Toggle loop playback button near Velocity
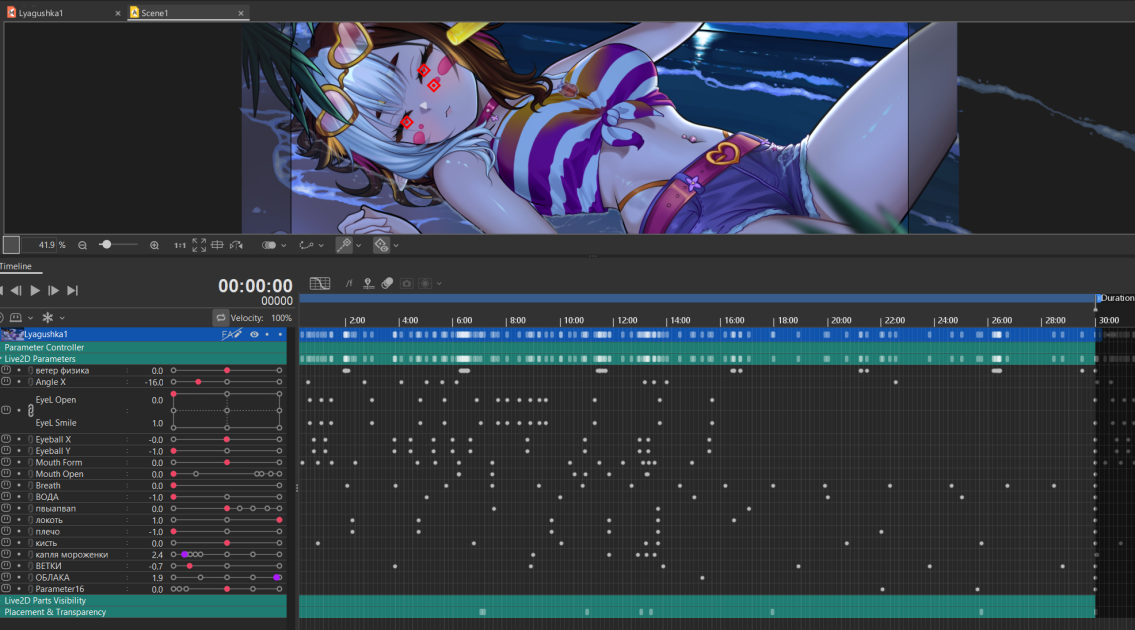1135x630 pixels. pyautogui.click(x=221, y=318)
